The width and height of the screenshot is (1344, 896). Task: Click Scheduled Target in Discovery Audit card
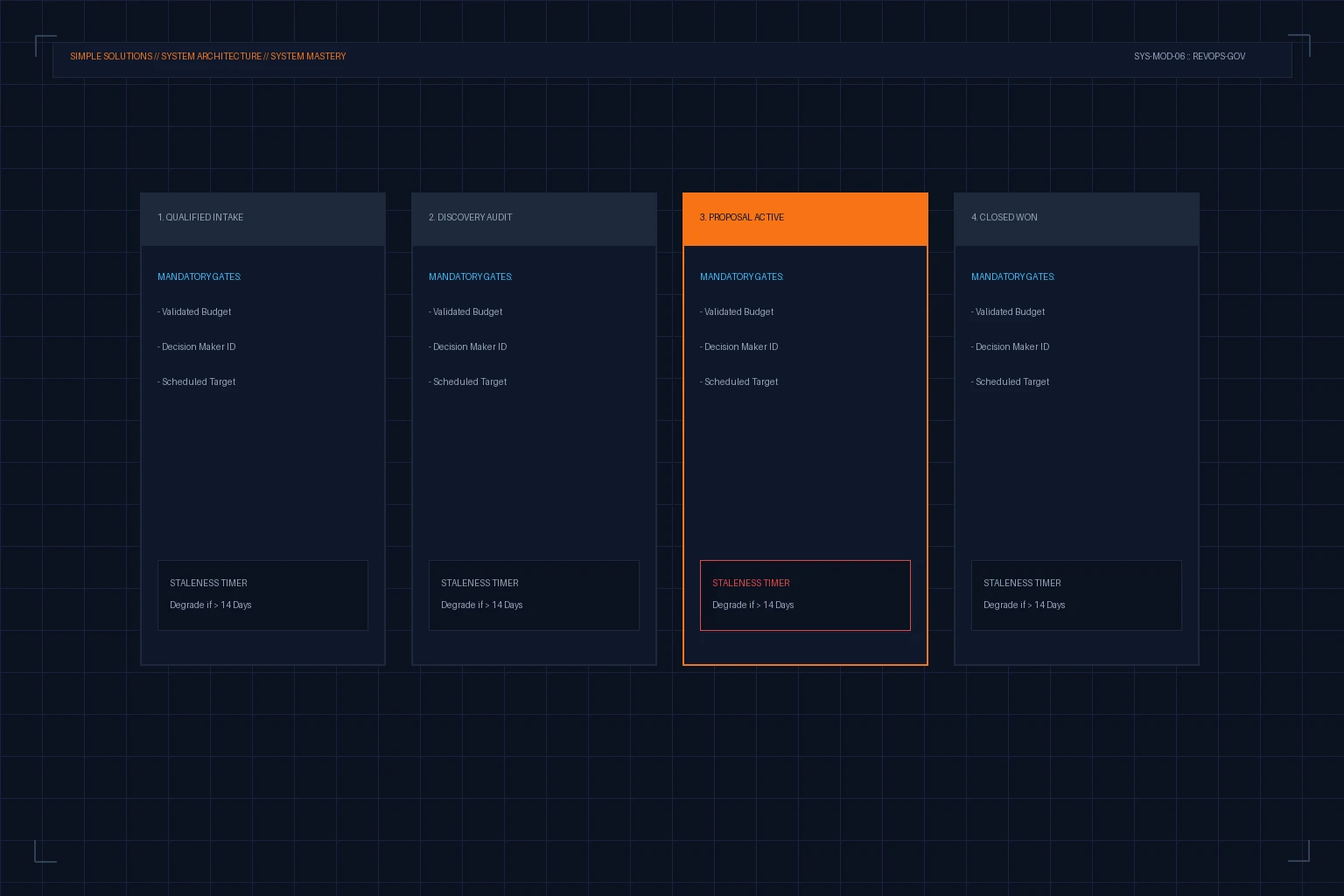coord(468,381)
